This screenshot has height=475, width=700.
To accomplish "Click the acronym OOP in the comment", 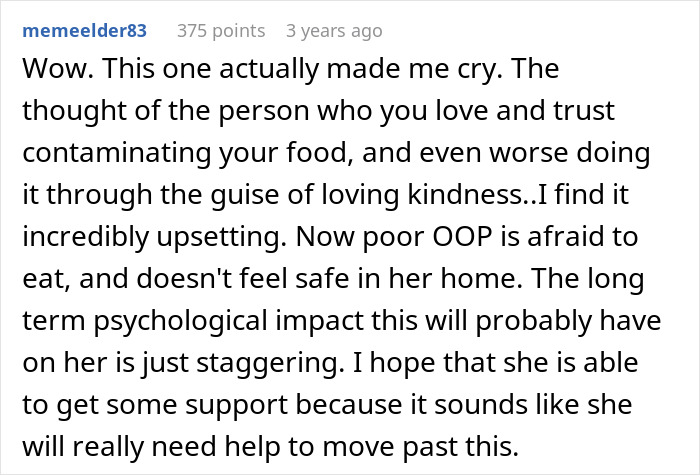I will 462,237.
